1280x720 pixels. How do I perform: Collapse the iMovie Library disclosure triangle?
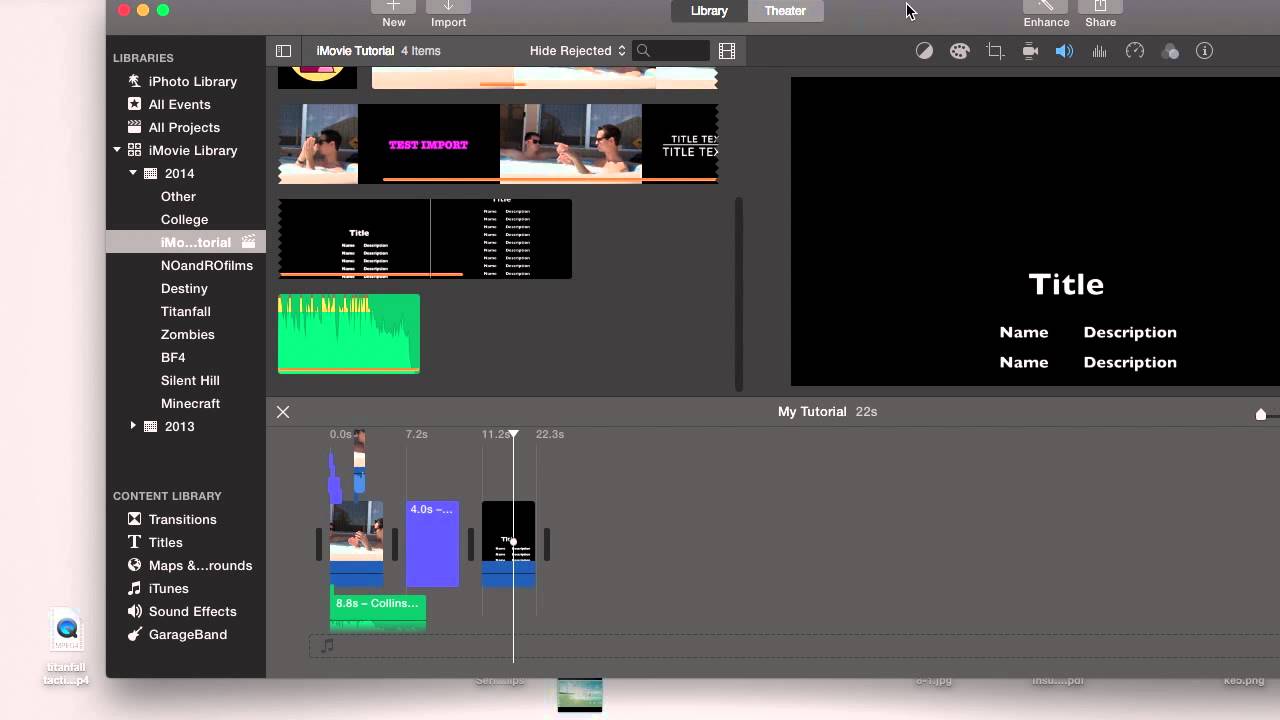pyautogui.click(x=116, y=150)
